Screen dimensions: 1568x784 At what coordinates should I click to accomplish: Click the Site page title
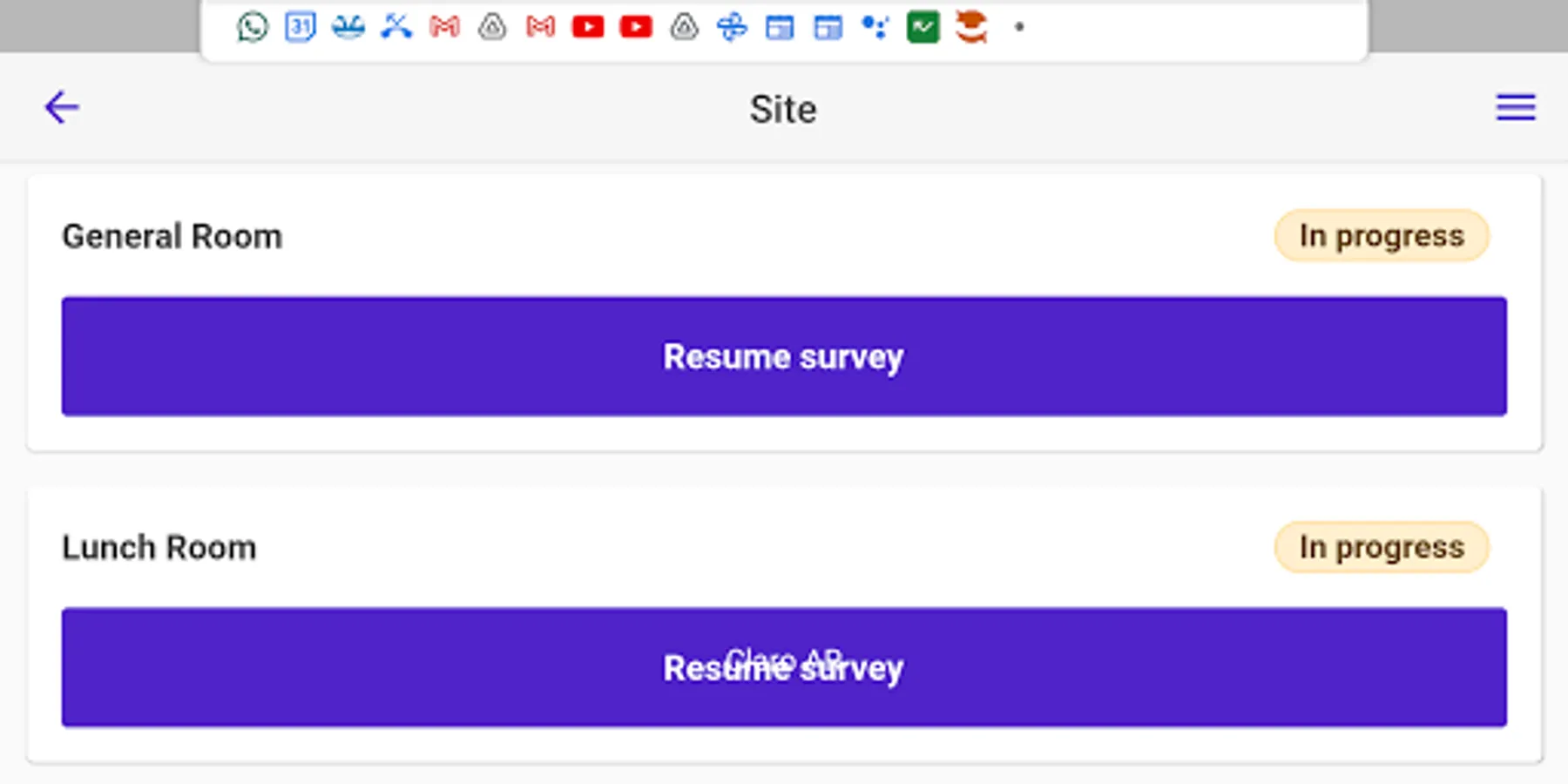pyautogui.click(x=783, y=110)
